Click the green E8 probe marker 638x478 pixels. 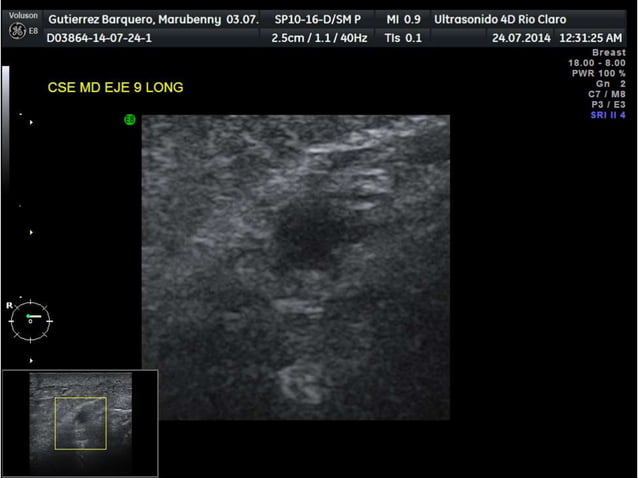(x=129, y=120)
